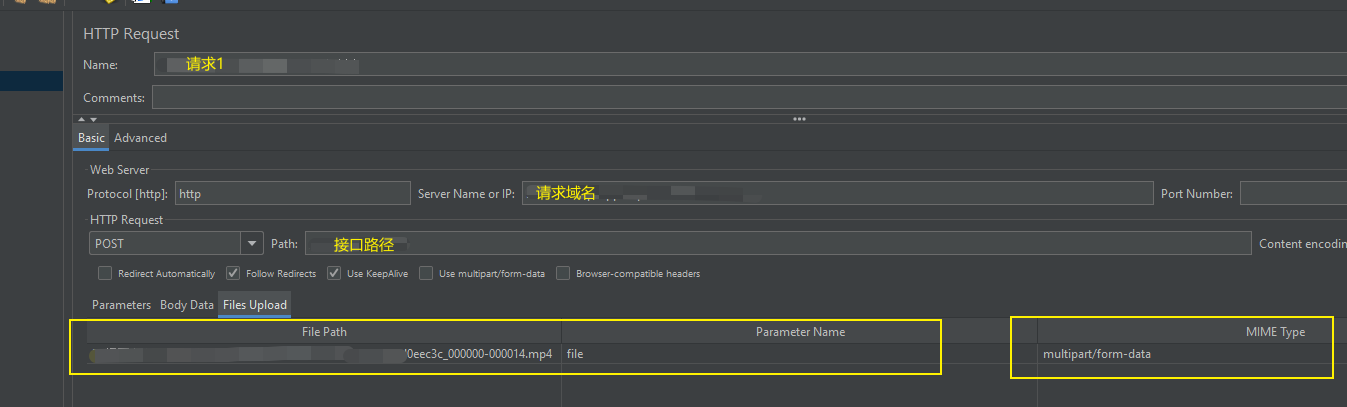Click the MIME Type column header
Viewport: 1347px width, 407px height.
1192,332
